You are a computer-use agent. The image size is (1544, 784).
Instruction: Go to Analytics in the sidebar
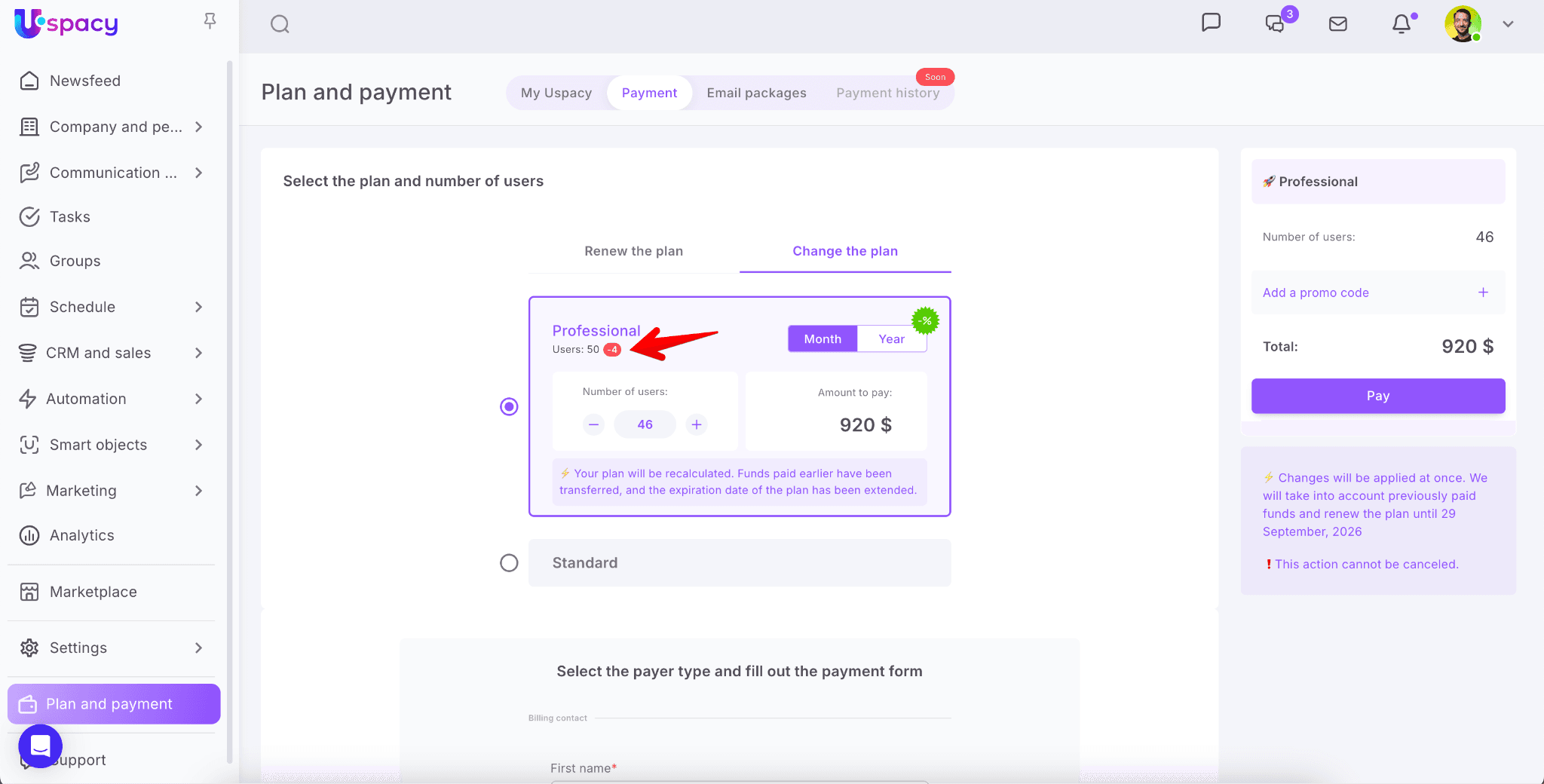(x=81, y=535)
